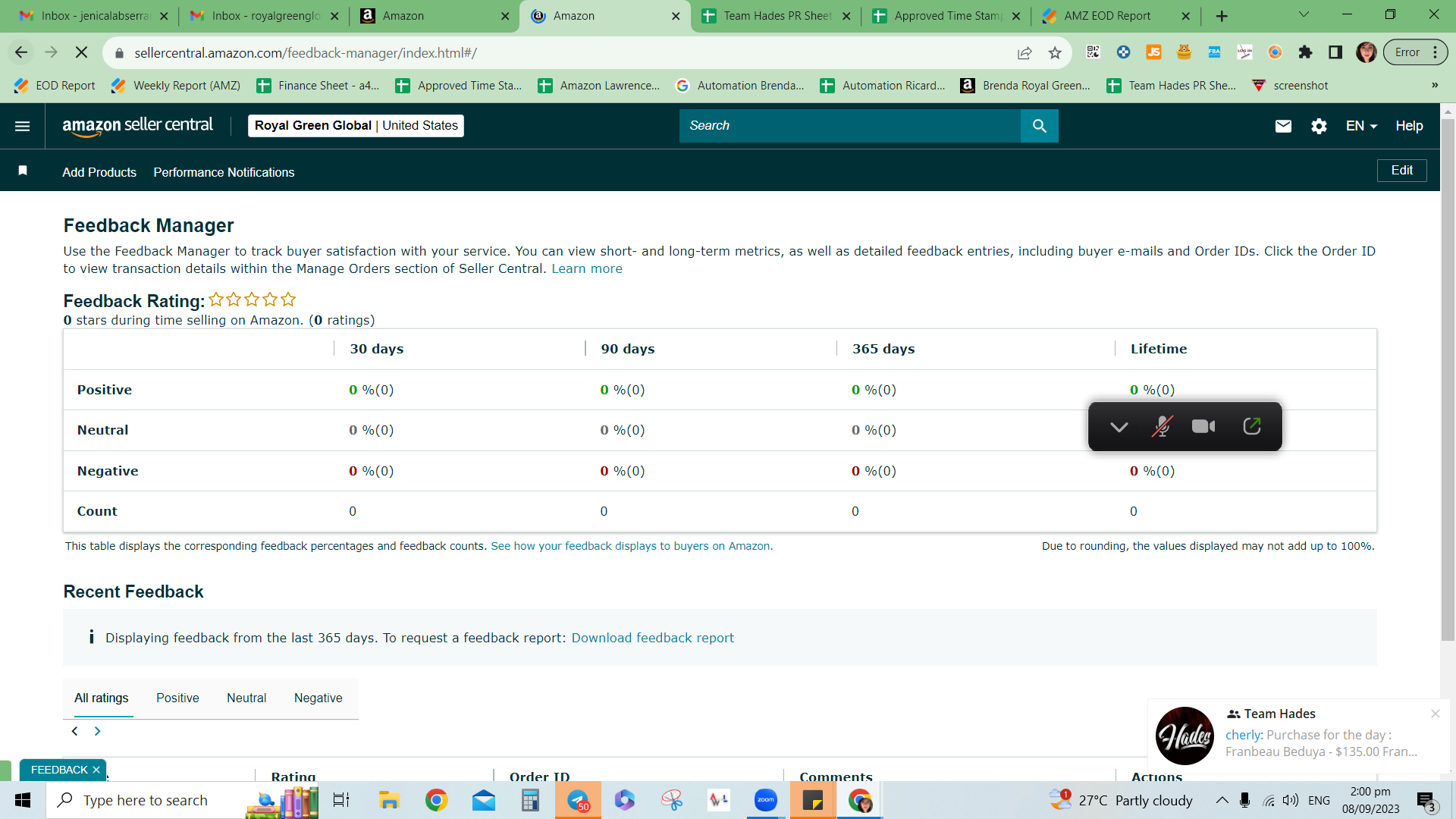The image size is (1456, 819).
Task: Toggle the microphone in the Zoom mini bar
Action: (1162, 426)
